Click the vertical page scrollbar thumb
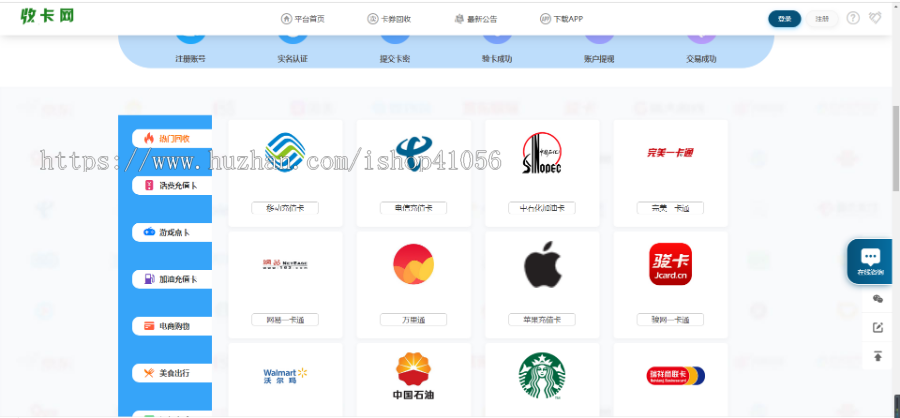Image resolution: width=900 pixels, height=418 pixels. 896,149
